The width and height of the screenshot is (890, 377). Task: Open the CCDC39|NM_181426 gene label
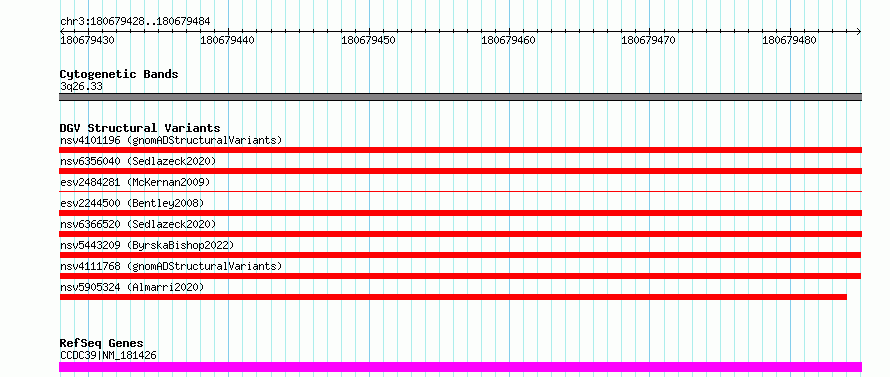coord(108,356)
